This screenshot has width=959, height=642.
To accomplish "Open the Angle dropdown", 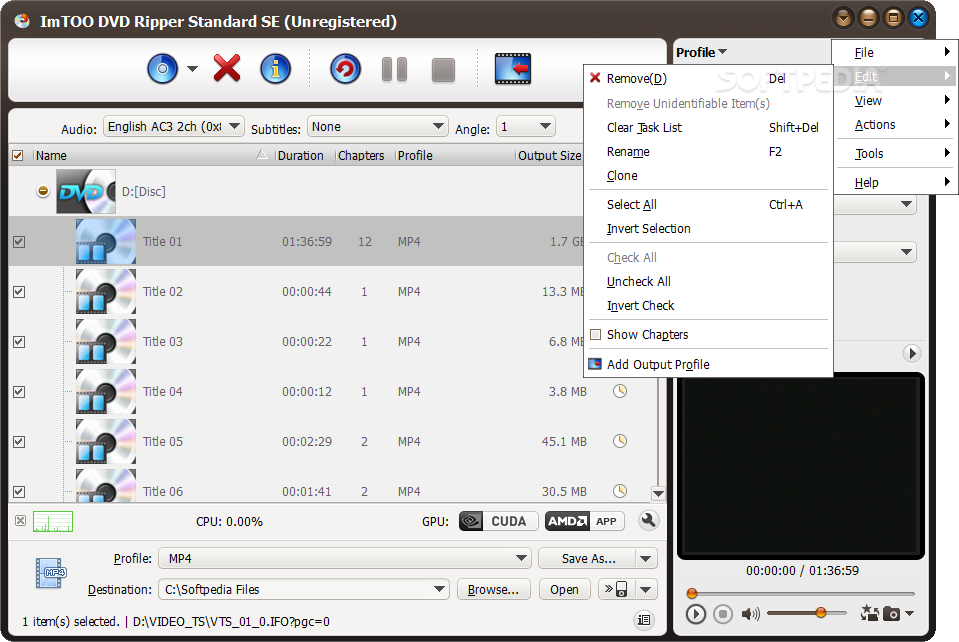I will (525, 127).
